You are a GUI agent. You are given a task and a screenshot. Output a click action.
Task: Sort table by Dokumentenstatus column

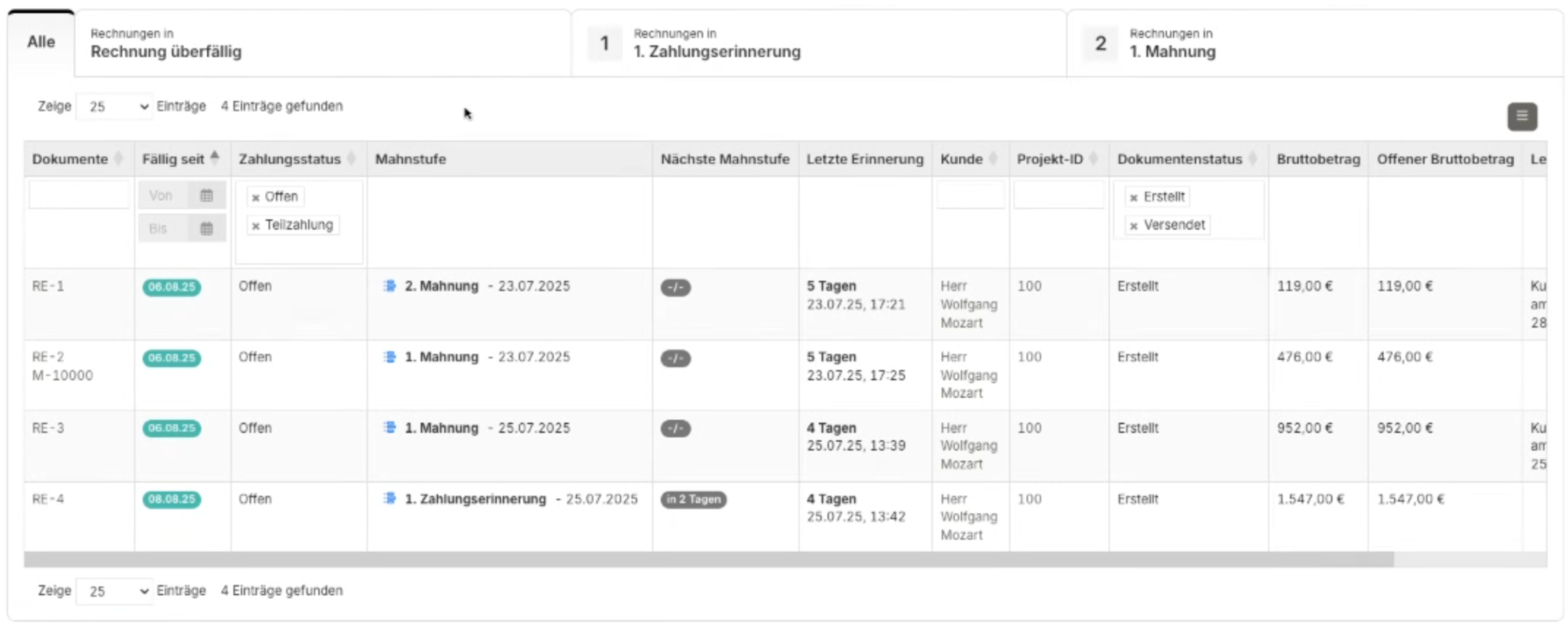point(1253,159)
